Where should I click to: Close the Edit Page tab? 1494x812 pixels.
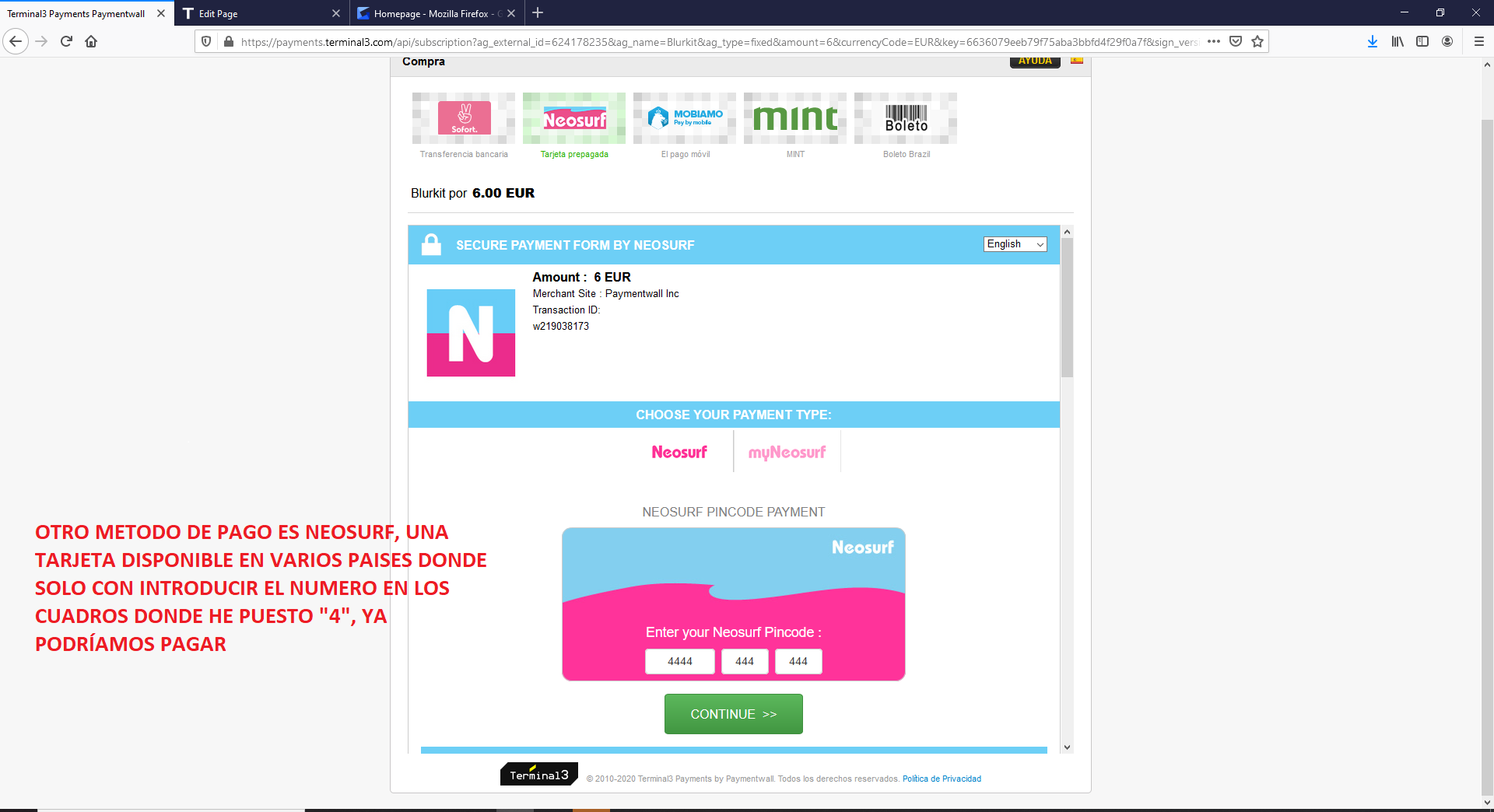tap(336, 13)
